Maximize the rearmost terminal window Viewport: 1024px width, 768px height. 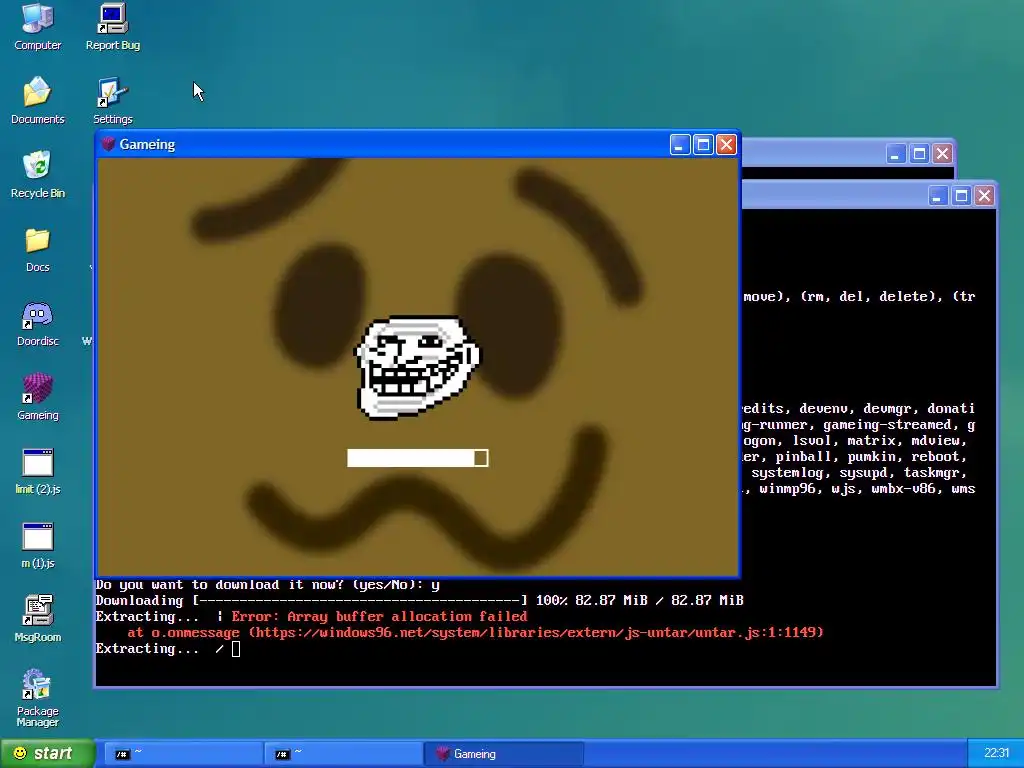[x=919, y=154]
